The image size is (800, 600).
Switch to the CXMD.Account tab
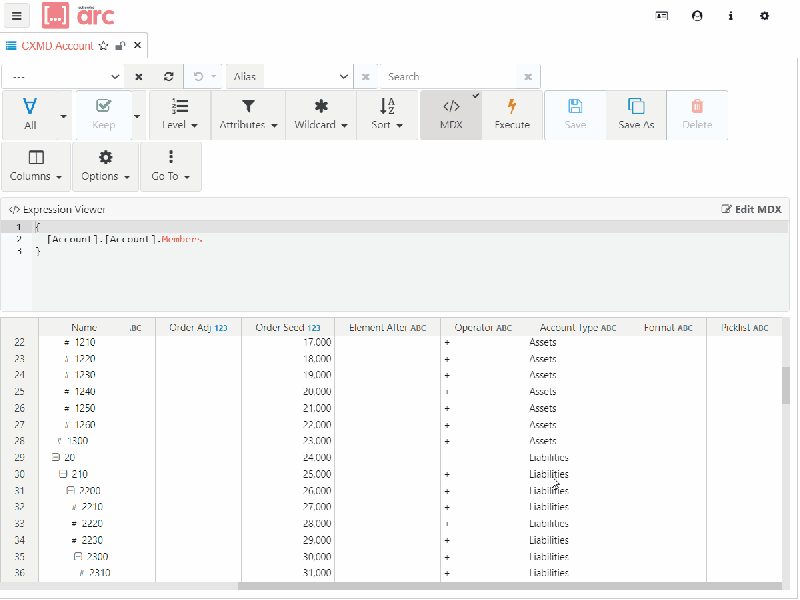tap(57, 46)
